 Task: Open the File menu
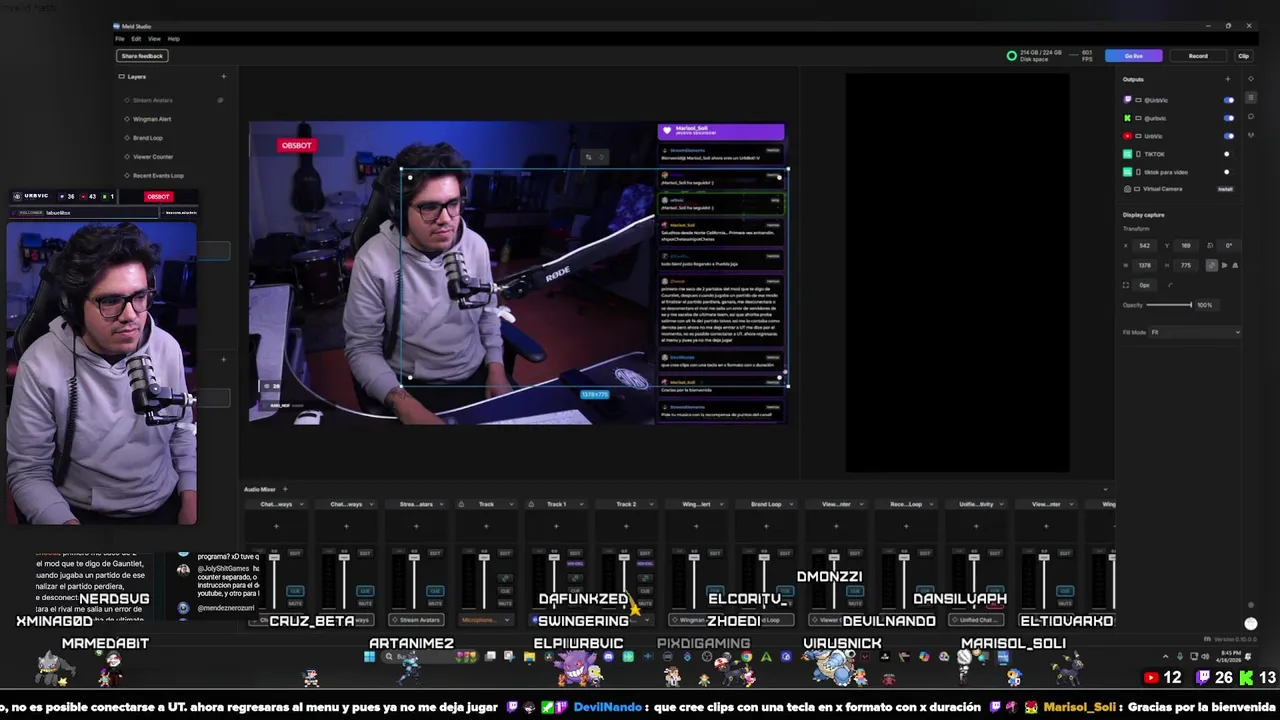120,38
